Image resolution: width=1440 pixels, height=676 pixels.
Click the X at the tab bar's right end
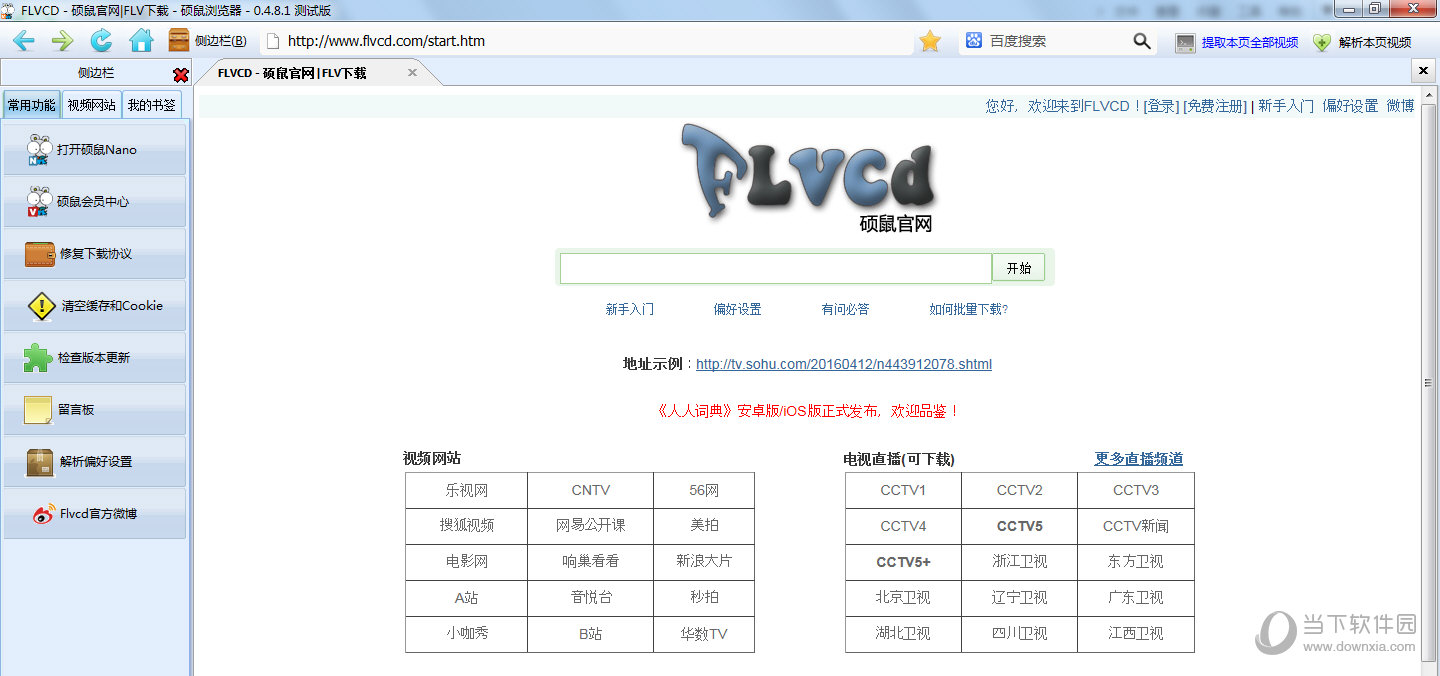click(1425, 71)
